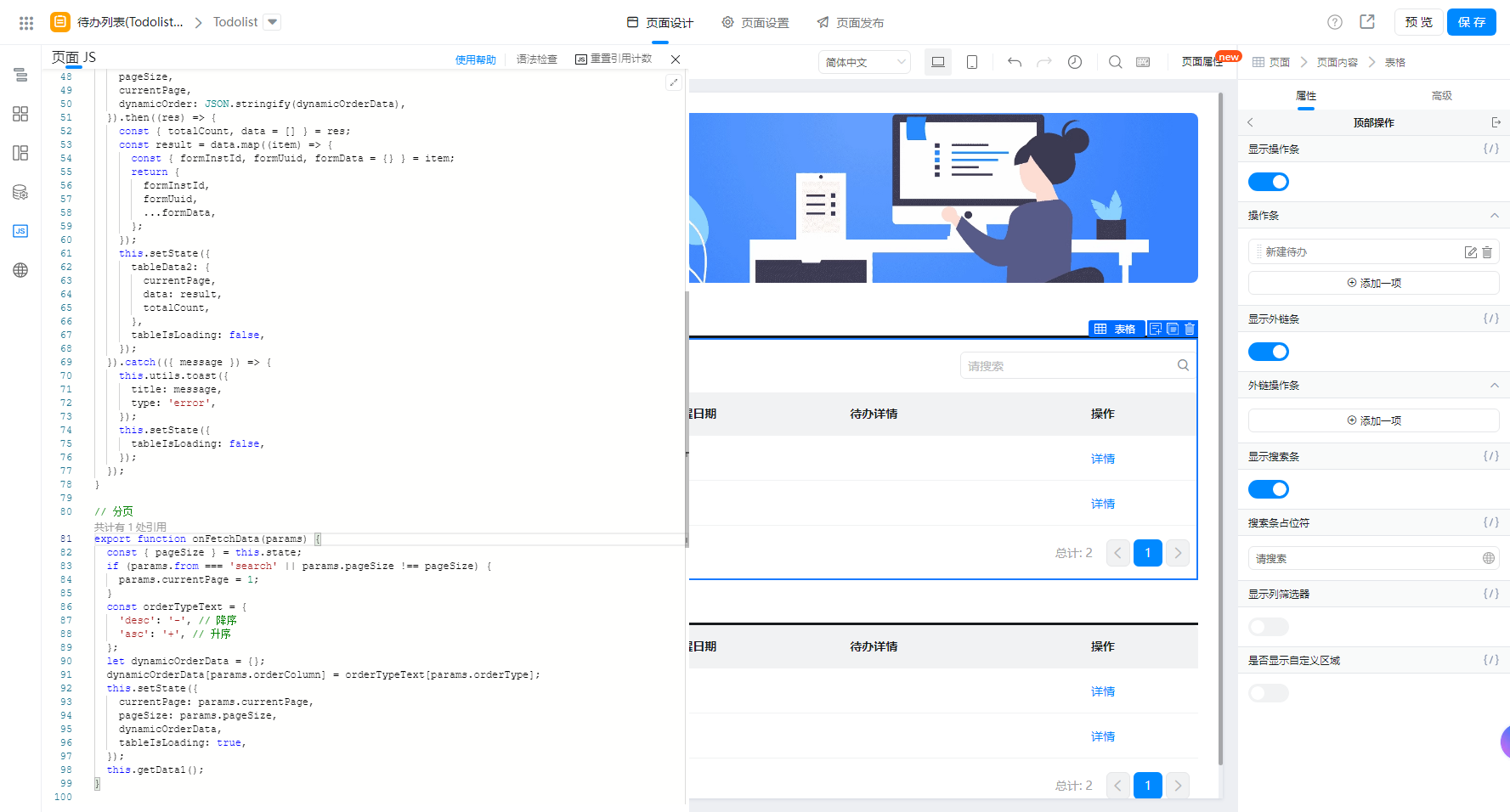The image size is (1510, 812).
Task: Edit the 新建待办 action item
Action: pyautogui.click(x=1471, y=252)
